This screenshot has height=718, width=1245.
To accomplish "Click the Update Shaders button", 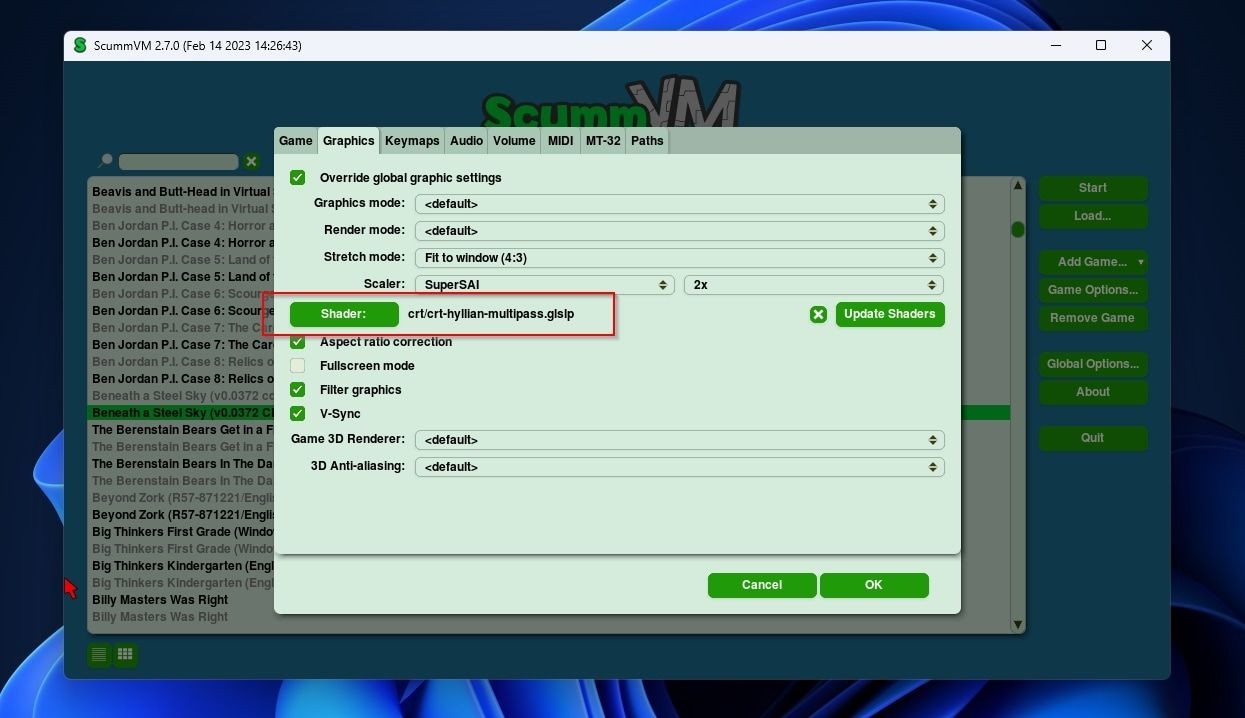I will click(890, 314).
